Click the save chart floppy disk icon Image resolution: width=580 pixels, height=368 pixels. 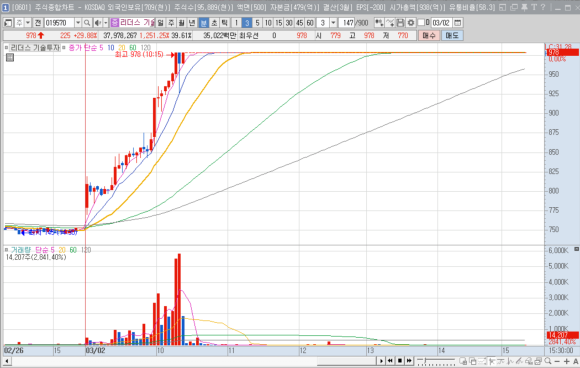coord(400,23)
